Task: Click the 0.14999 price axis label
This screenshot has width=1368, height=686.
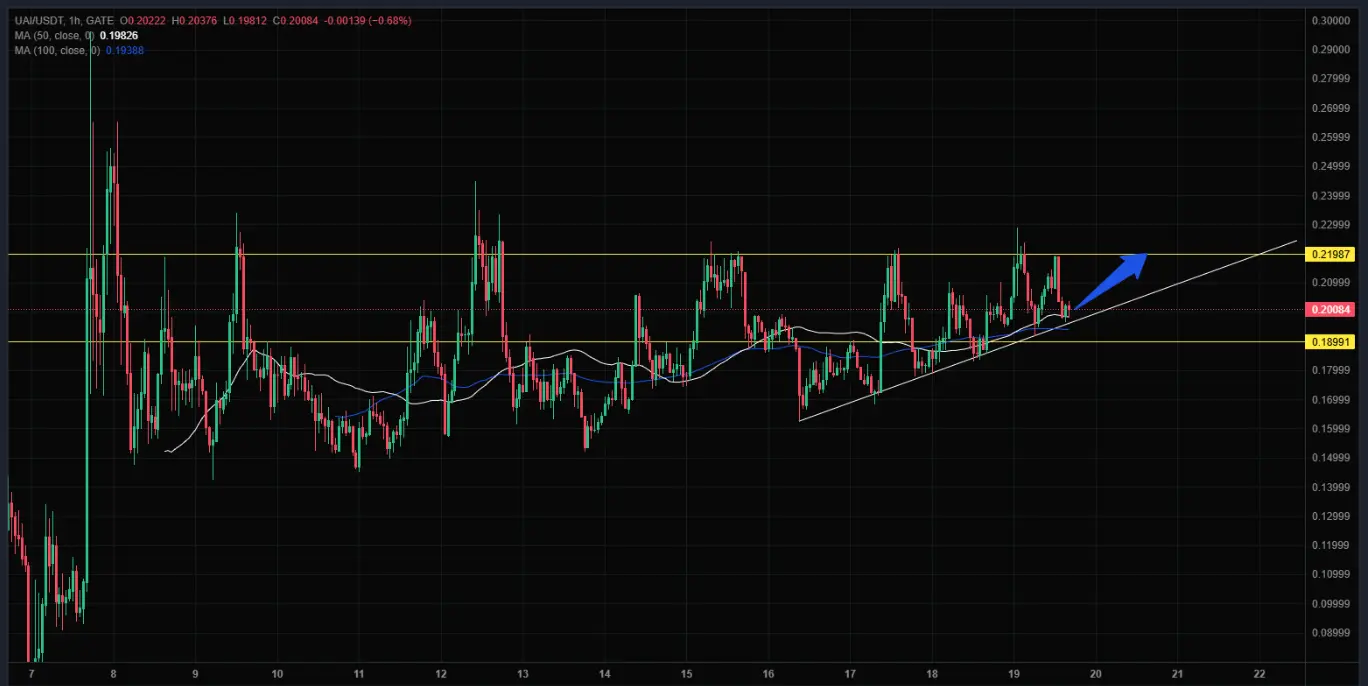Action: 1329,458
